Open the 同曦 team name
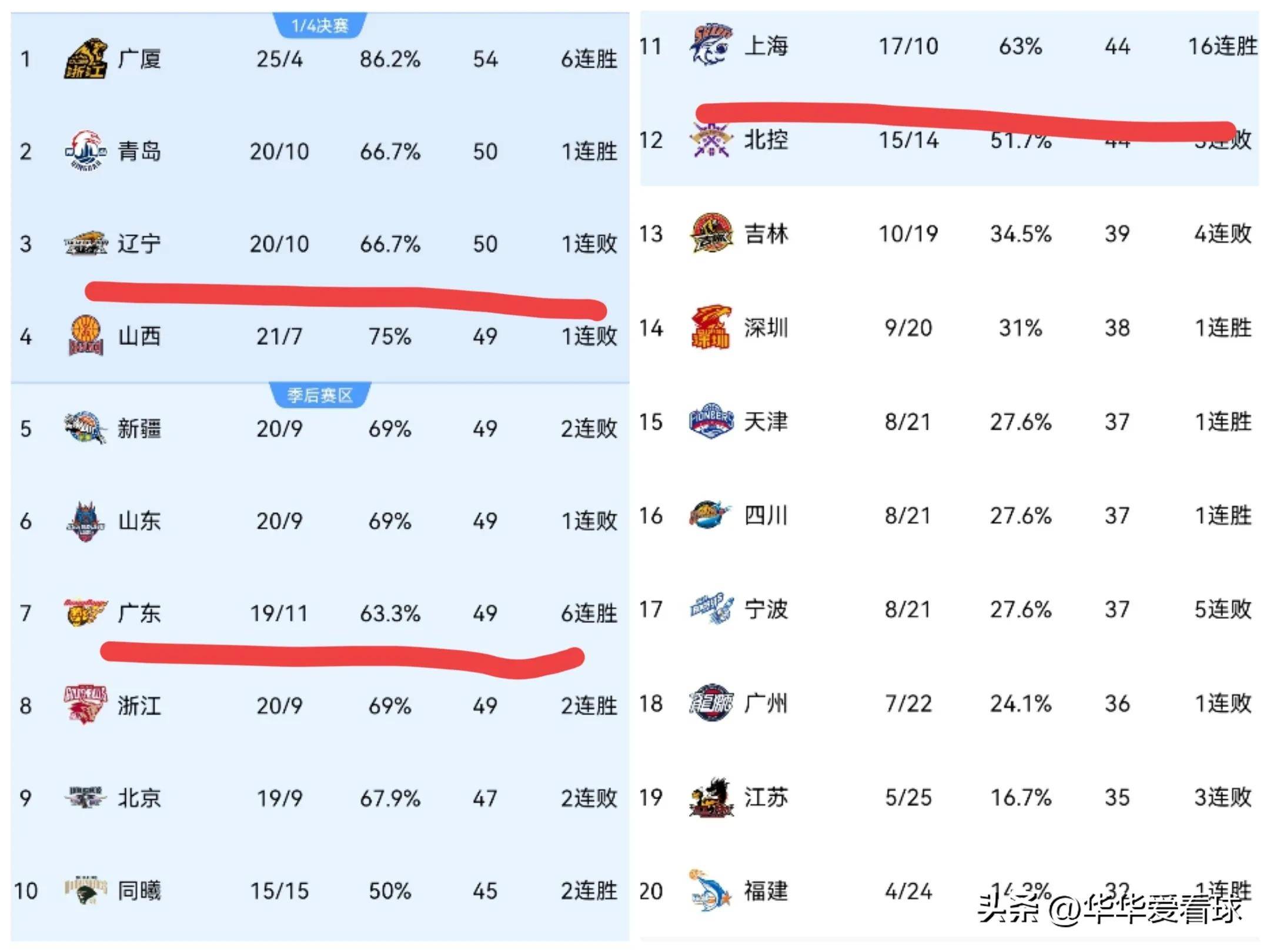 pos(139,890)
